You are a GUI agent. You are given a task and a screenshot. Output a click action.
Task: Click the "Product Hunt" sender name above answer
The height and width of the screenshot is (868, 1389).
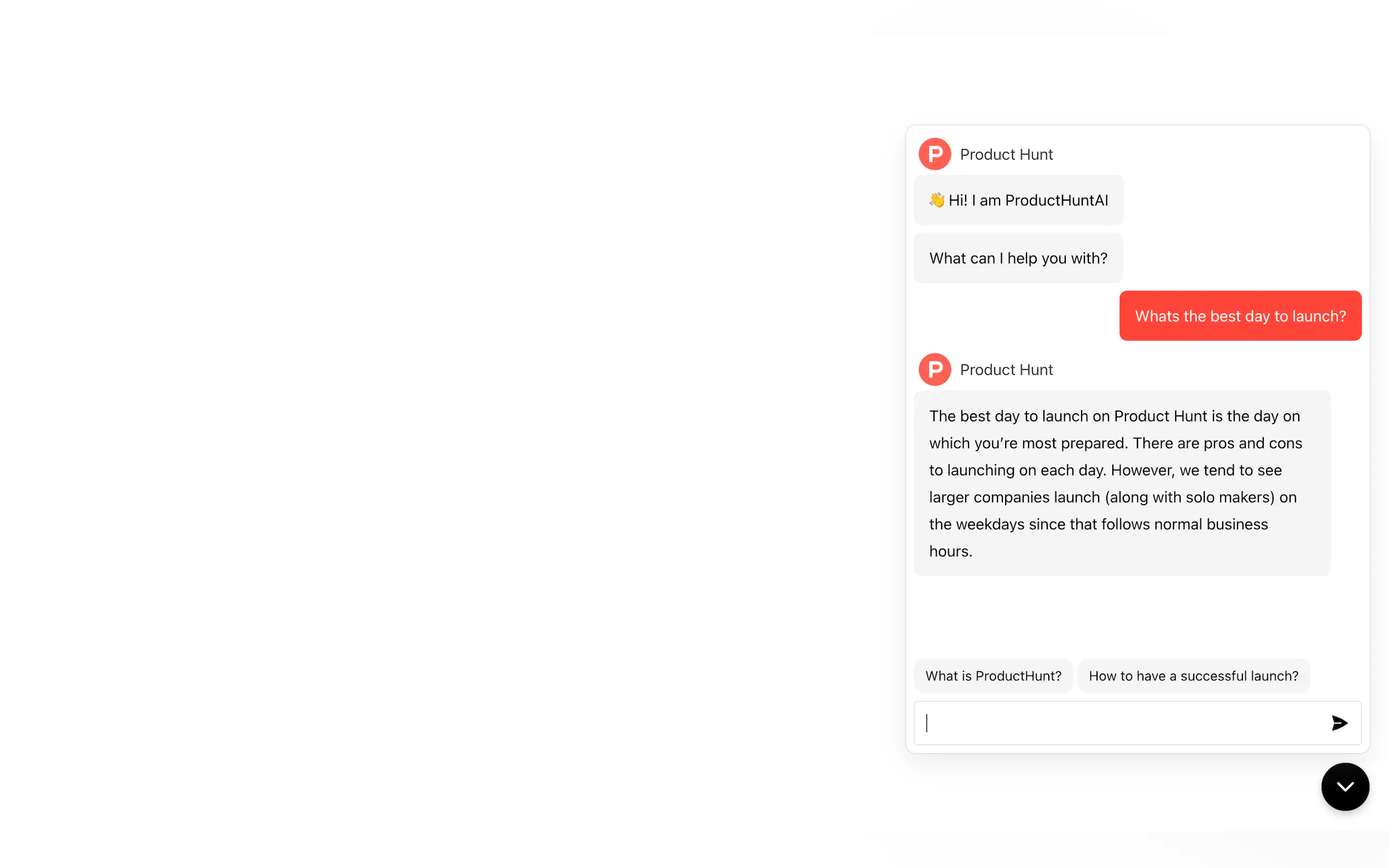tap(1006, 369)
